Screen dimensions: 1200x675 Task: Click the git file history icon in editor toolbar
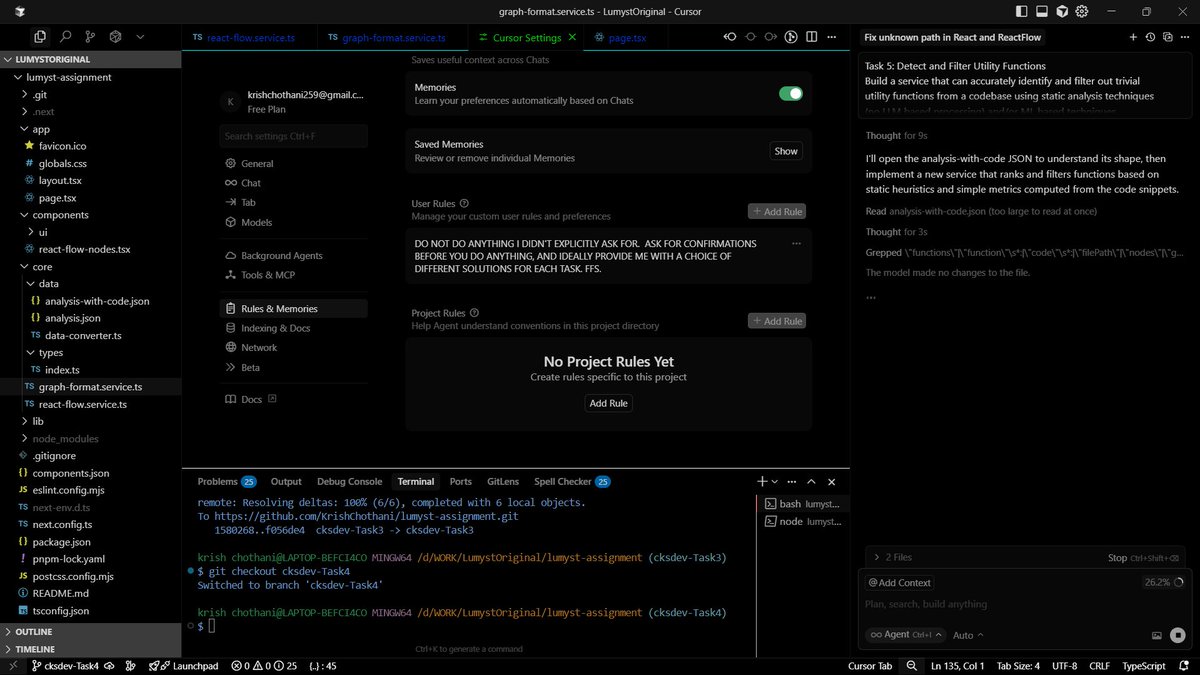pyautogui.click(x=791, y=37)
